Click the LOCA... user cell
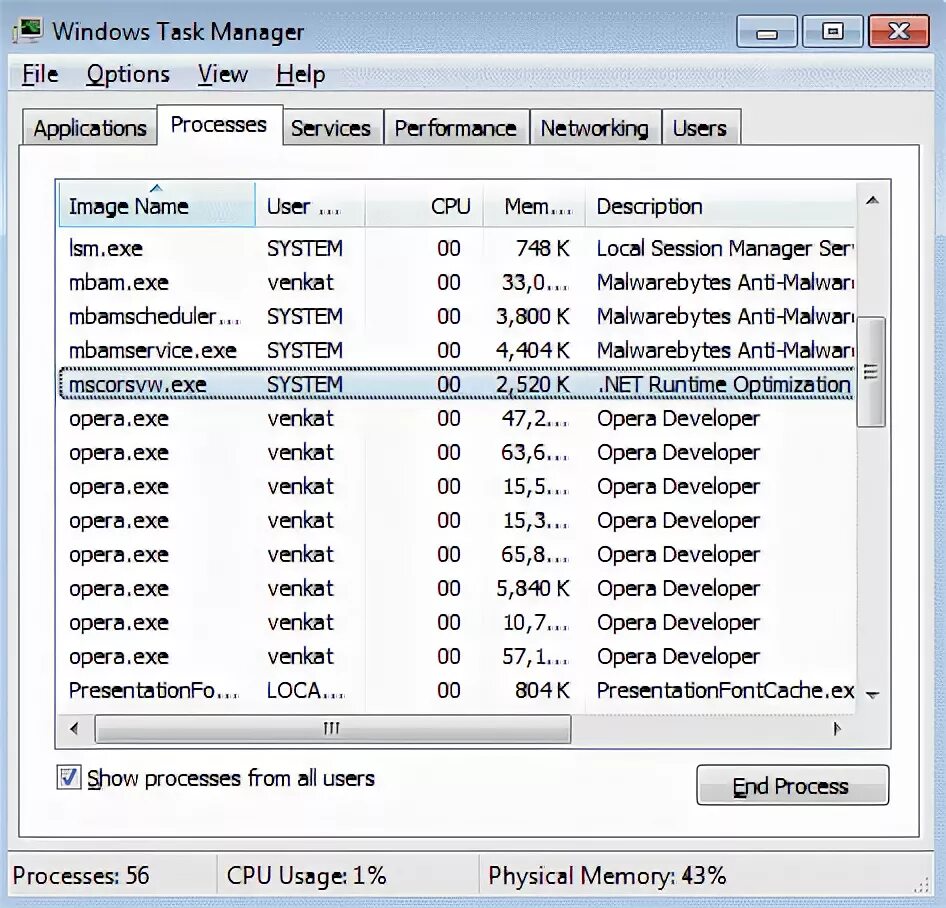 tap(305, 690)
